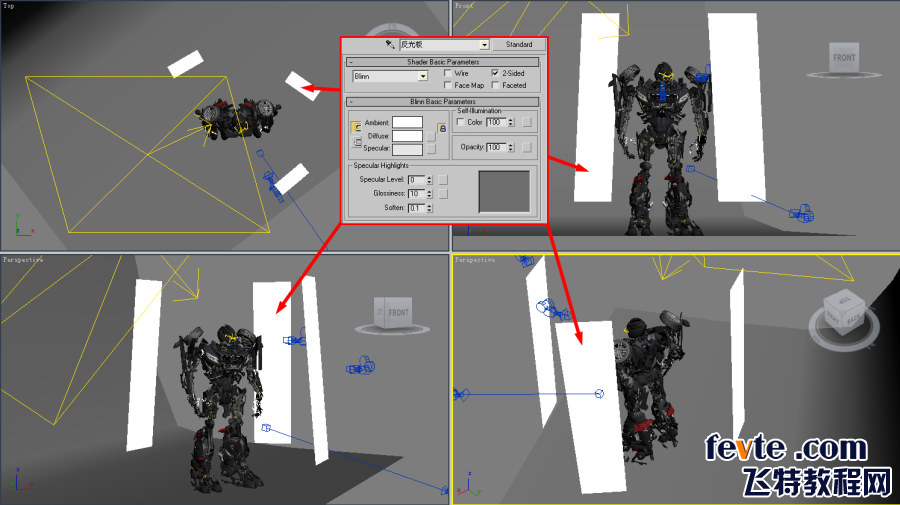
Task: Click the bottom-left Perspective viewport label
Action: tap(23, 260)
